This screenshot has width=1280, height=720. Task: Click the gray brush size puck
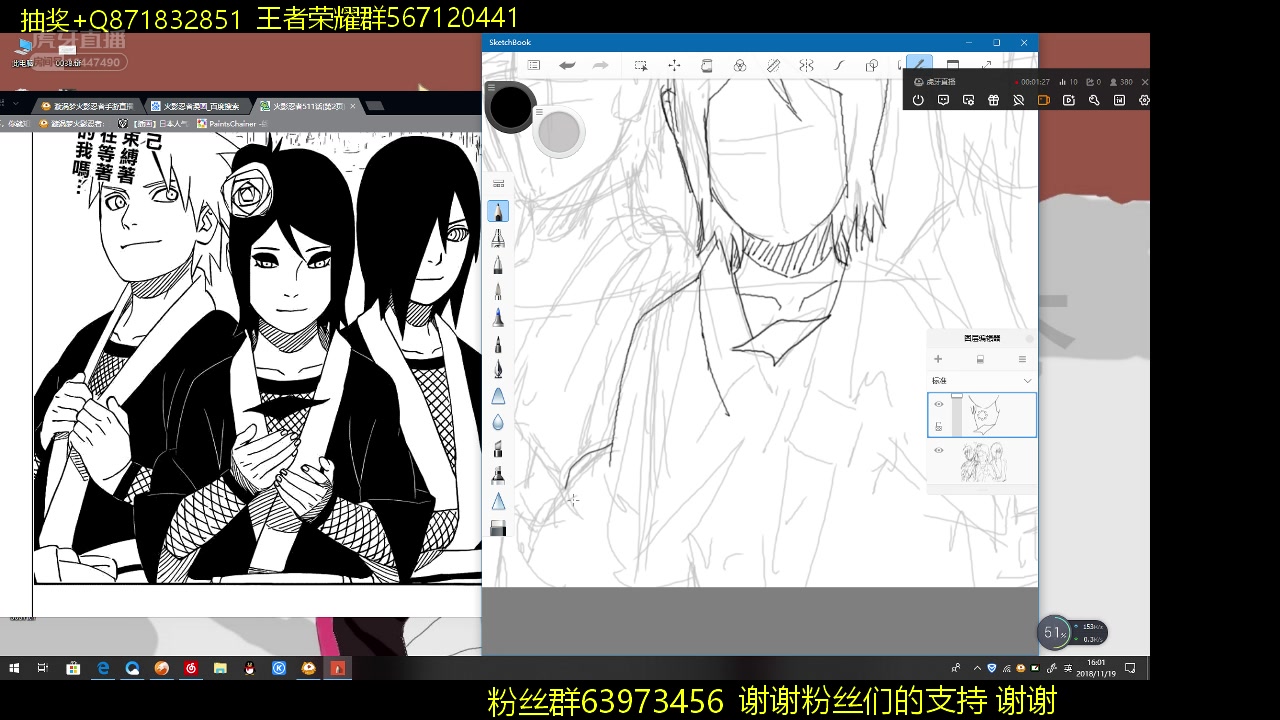[x=558, y=132]
